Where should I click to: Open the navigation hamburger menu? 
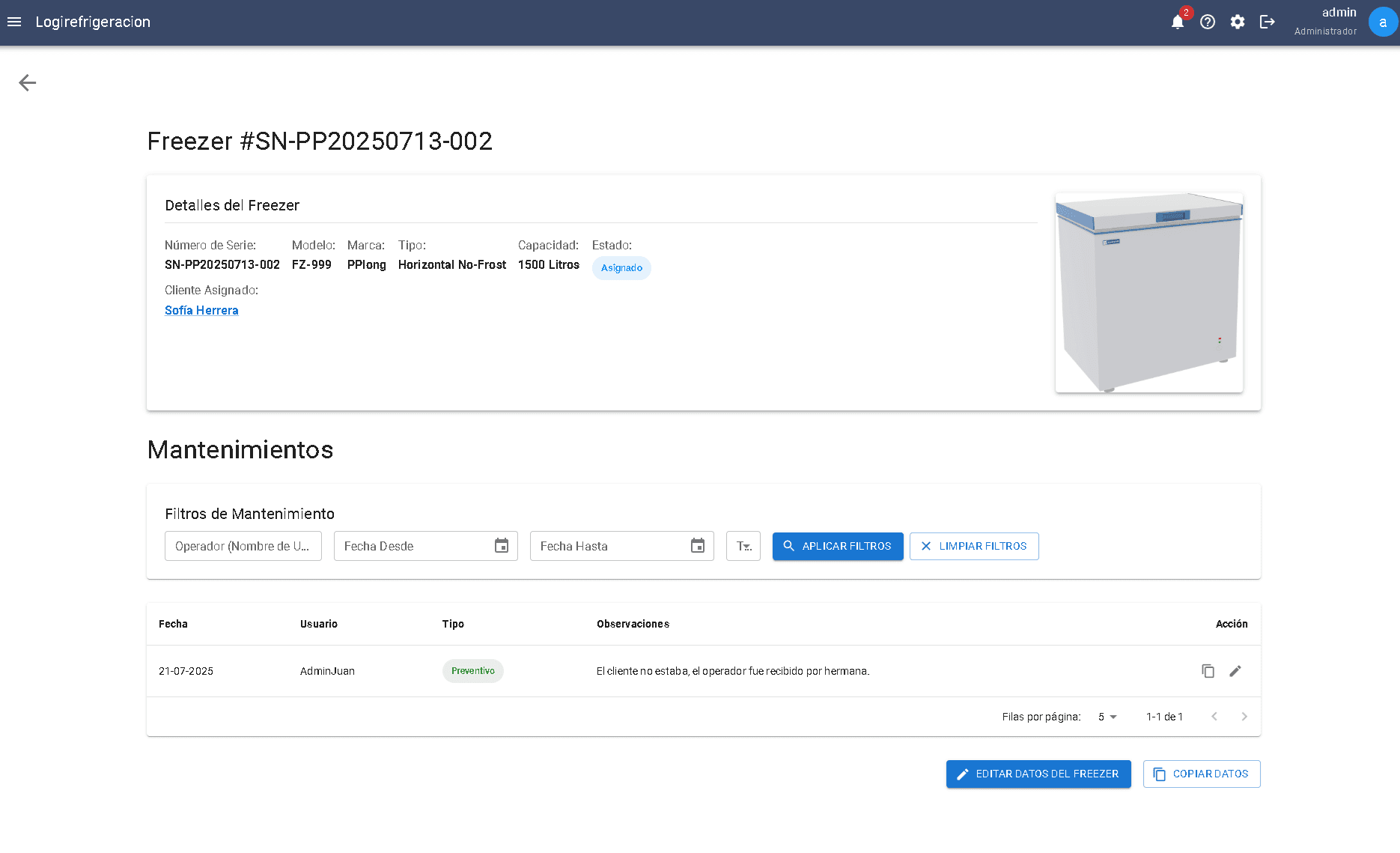(x=13, y=22)
